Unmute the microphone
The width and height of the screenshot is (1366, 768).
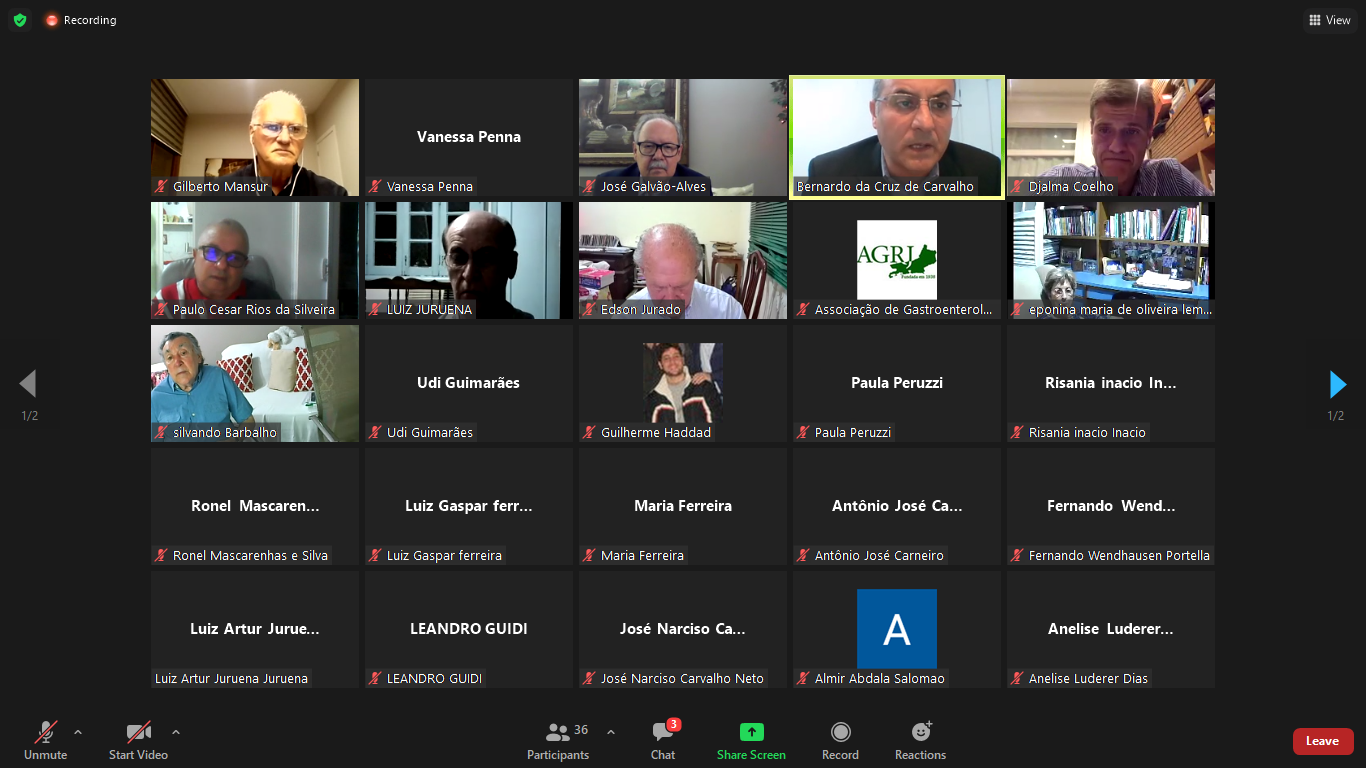tap(45, 741)
